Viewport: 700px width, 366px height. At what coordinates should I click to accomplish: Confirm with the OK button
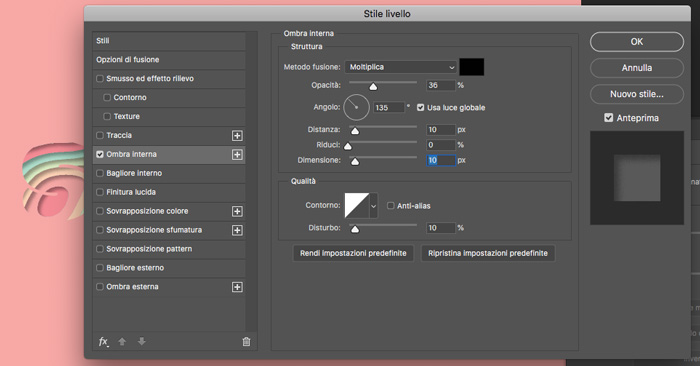coord(637,42)
